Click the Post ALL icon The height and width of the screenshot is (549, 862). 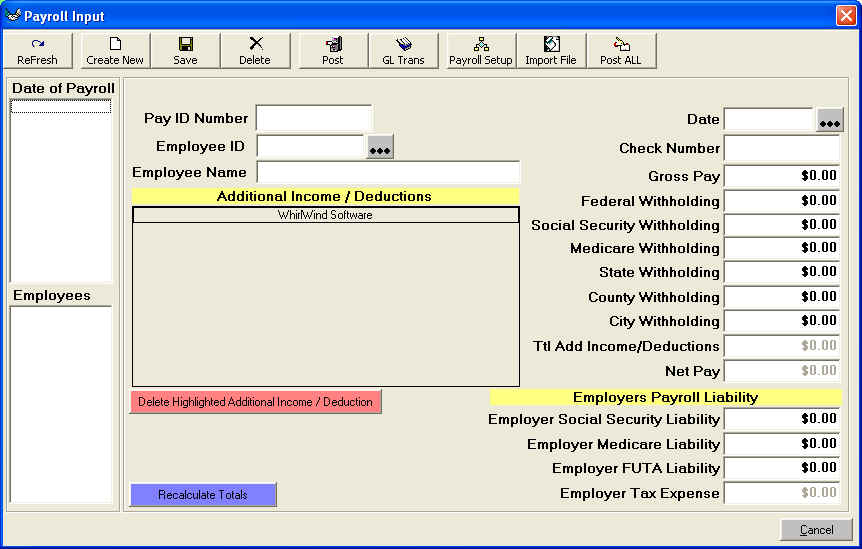click(621, 44)
